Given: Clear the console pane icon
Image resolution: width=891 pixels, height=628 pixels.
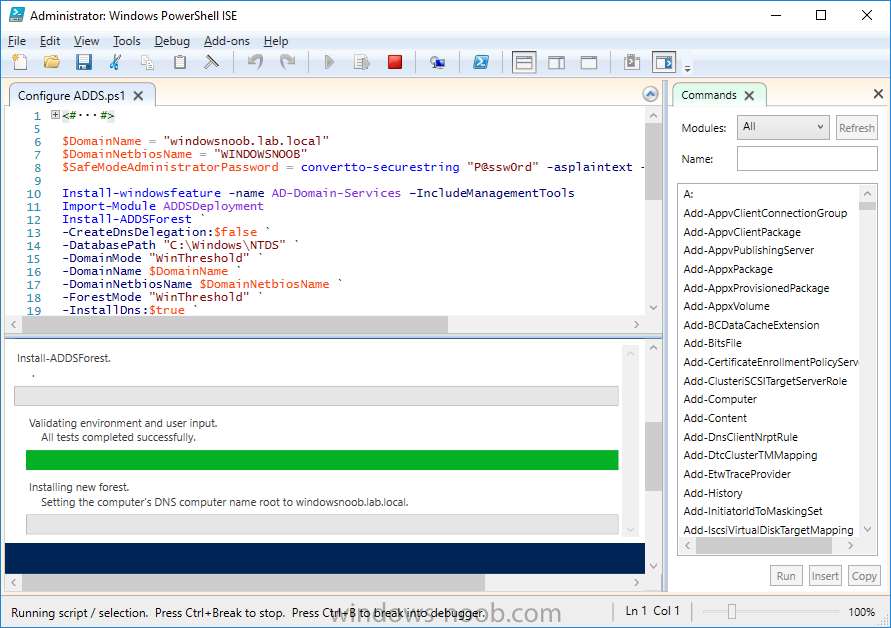Looking at the screenshot, I should click(211, 62).
